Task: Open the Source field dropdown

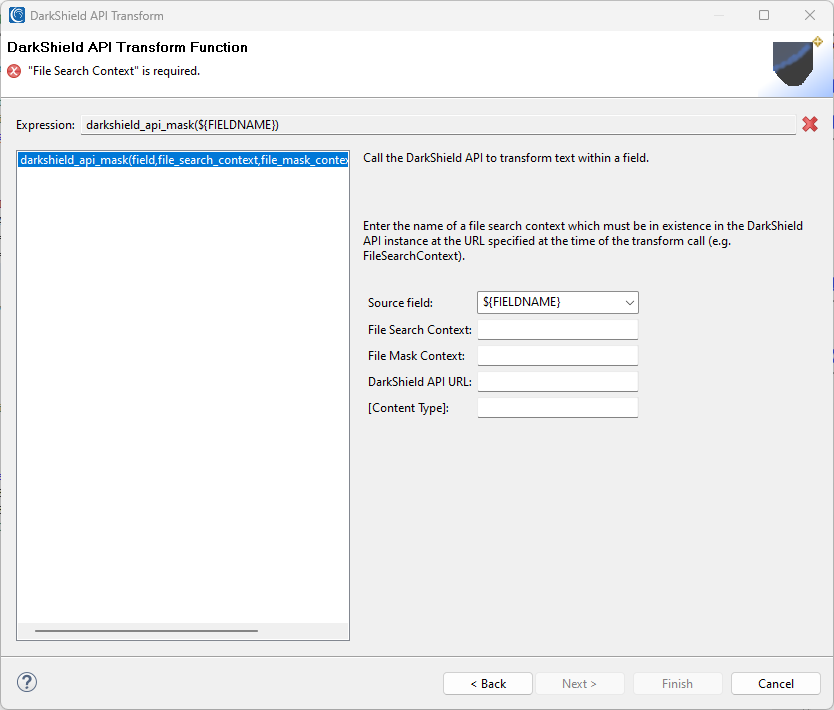Action: click(x=557, y=302)
